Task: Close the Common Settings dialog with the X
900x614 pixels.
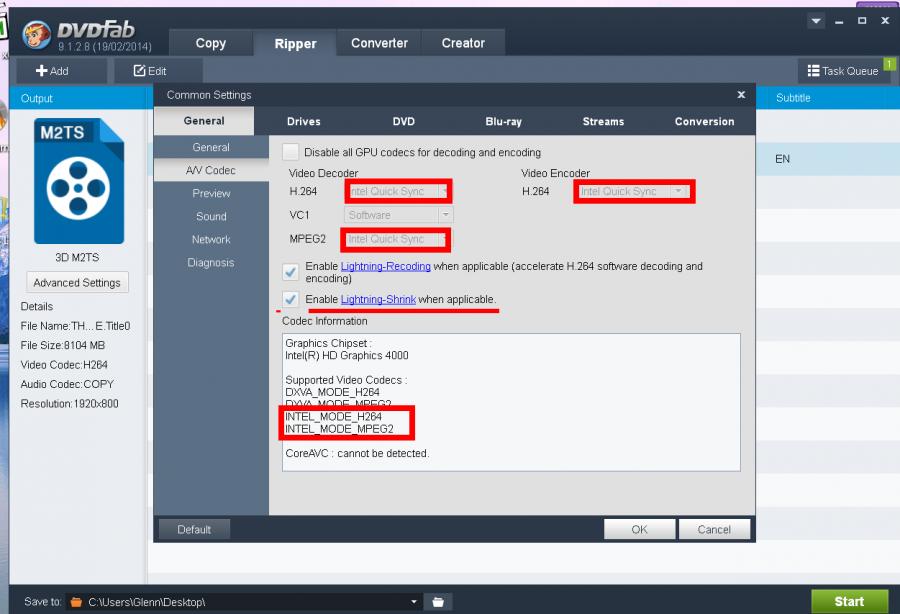Action: point(741,95)
